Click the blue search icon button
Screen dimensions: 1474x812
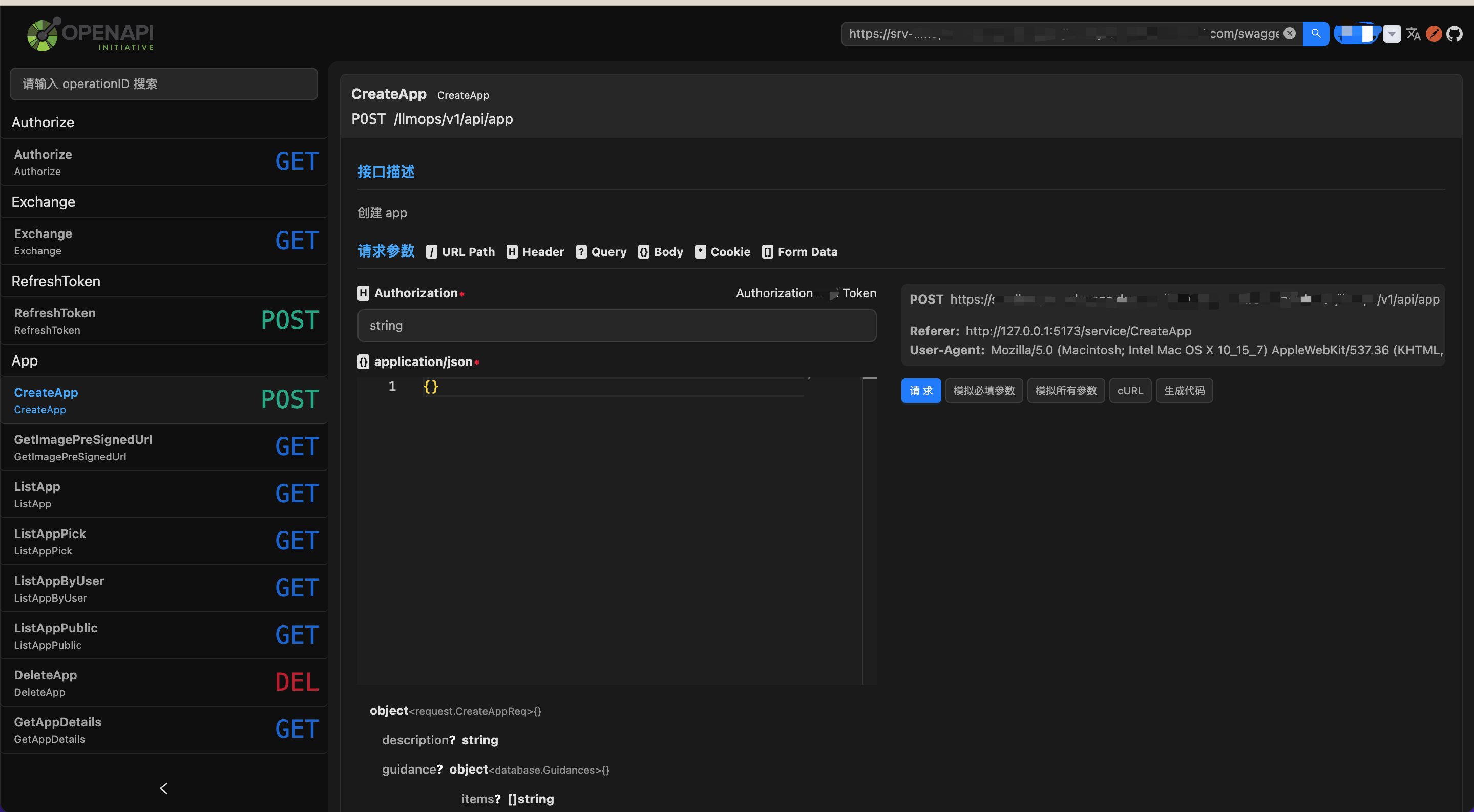point(1316,33)
